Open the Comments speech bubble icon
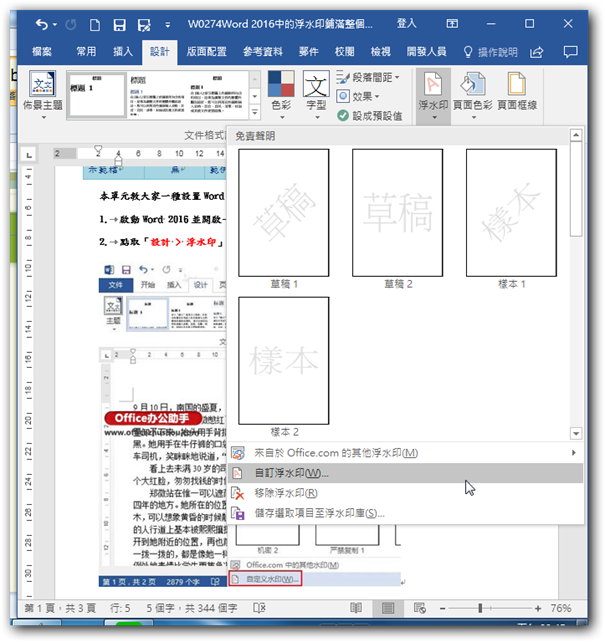Screen dimensions: 605x642 point(570,52)
